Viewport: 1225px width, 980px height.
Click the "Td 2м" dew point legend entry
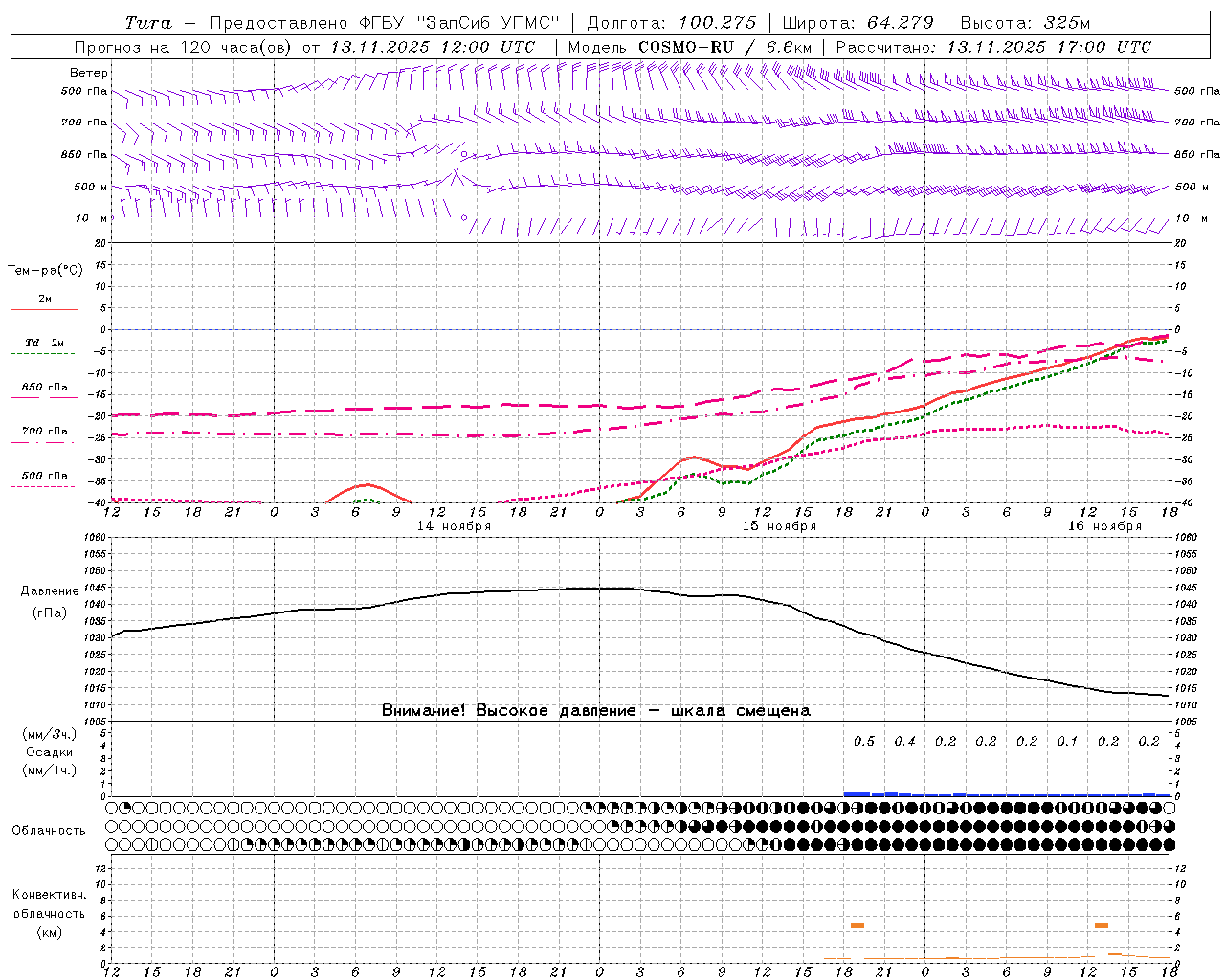click(44, 343)
